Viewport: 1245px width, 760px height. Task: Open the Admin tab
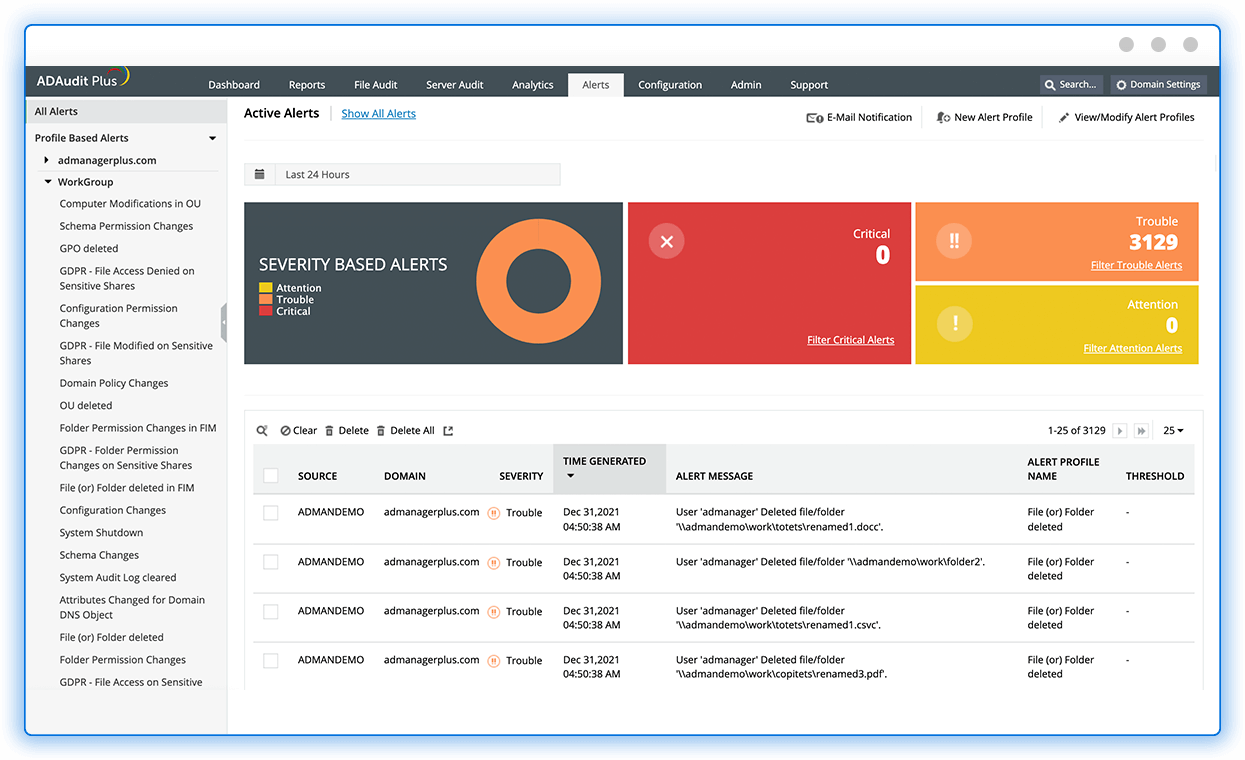[x=746, y=85]
